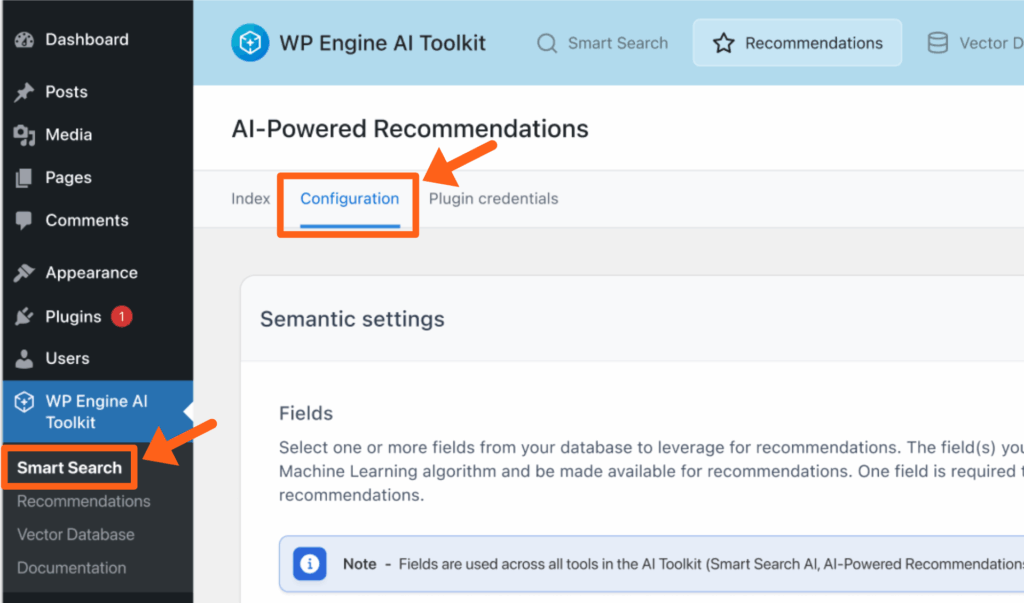
Task: Click the Media library icon
Action: [22, 134]
